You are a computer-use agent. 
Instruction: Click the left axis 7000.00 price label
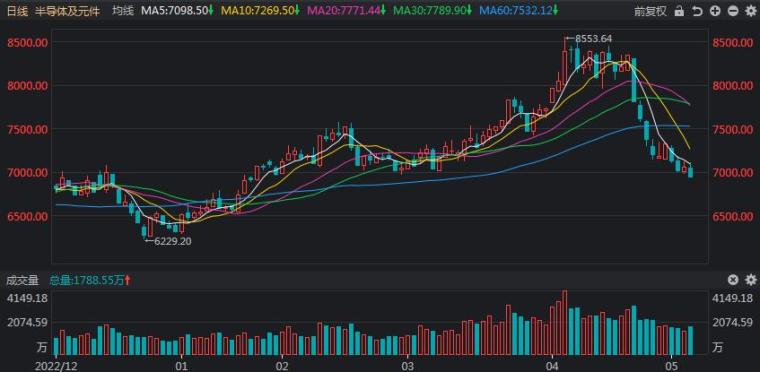pos(27,173)
